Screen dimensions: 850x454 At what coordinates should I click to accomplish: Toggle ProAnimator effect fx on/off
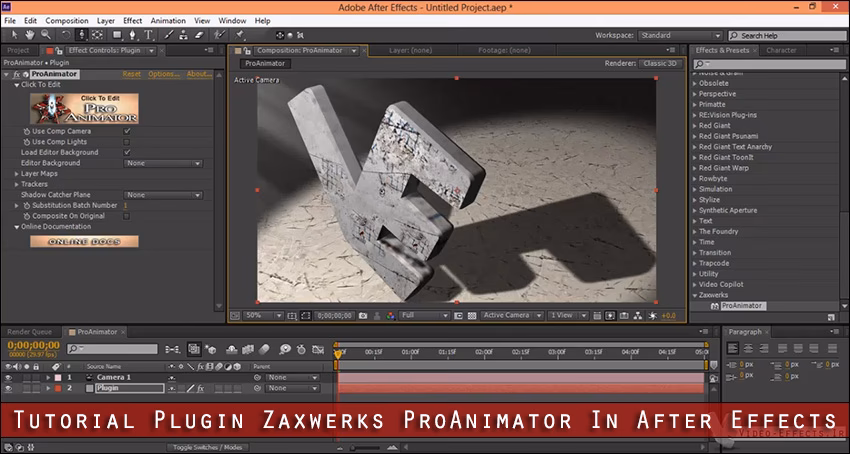coord(16,74)
